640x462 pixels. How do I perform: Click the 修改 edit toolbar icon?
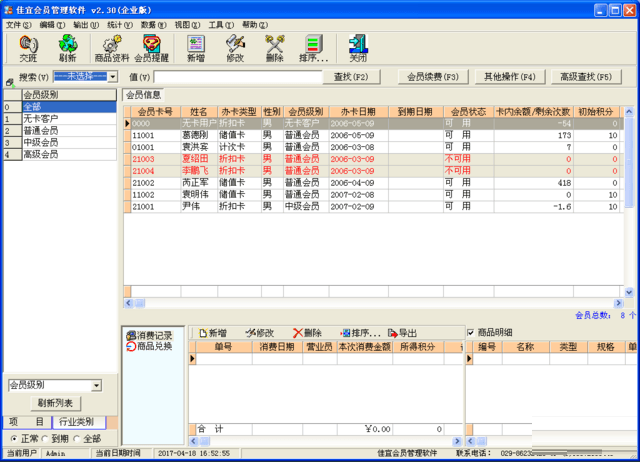pyautogui.click(x=235, y=47)
